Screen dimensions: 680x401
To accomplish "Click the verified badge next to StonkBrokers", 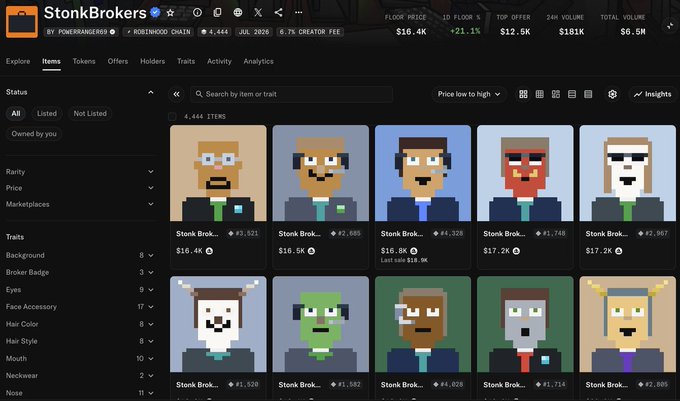I will point(155,13).
